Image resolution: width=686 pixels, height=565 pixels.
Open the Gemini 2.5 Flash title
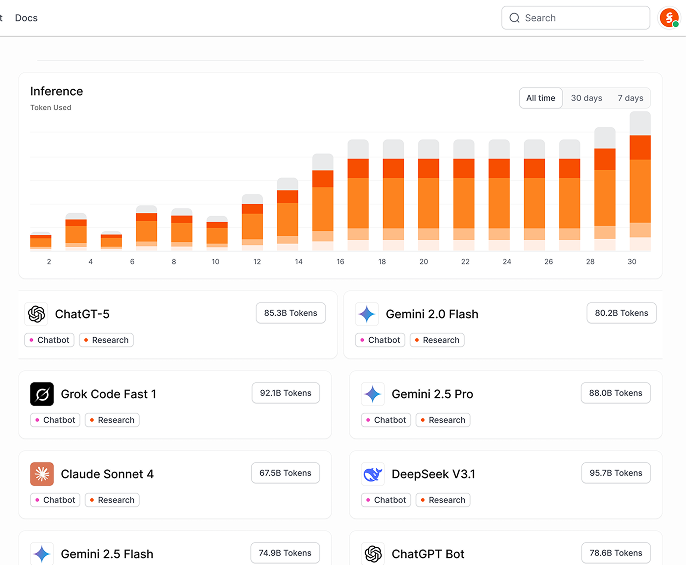(x=107, y=554)
